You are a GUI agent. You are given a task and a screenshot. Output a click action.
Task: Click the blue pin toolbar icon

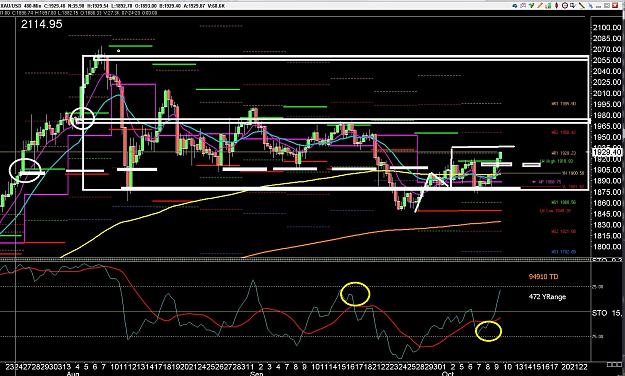click(591, 6)
